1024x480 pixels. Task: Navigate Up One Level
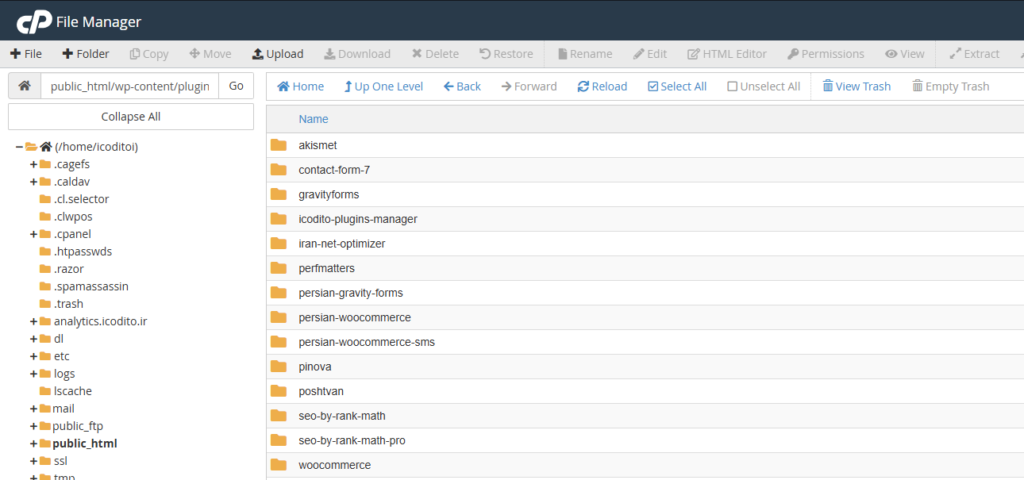[384, 86]
